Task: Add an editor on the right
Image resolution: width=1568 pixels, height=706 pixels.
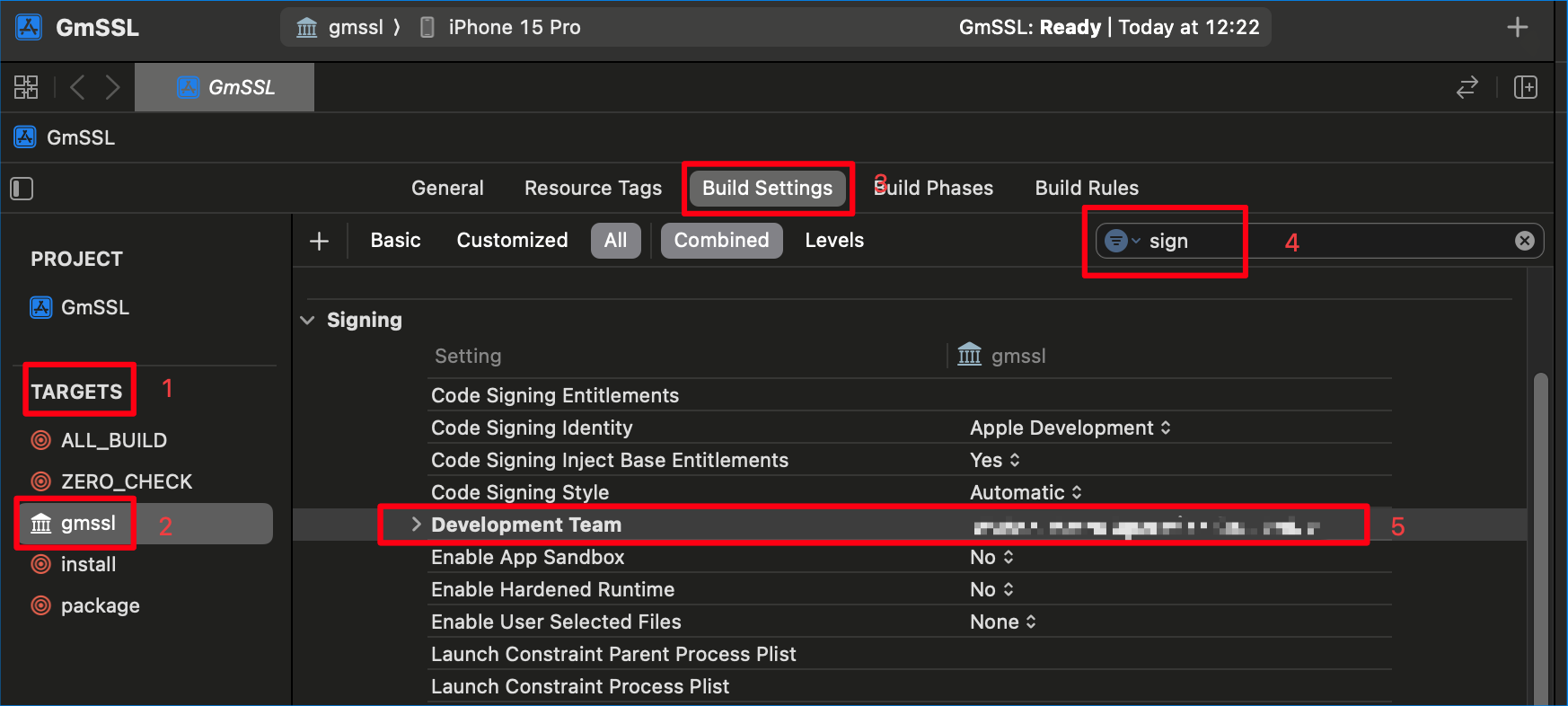Action: [1526, 87]
